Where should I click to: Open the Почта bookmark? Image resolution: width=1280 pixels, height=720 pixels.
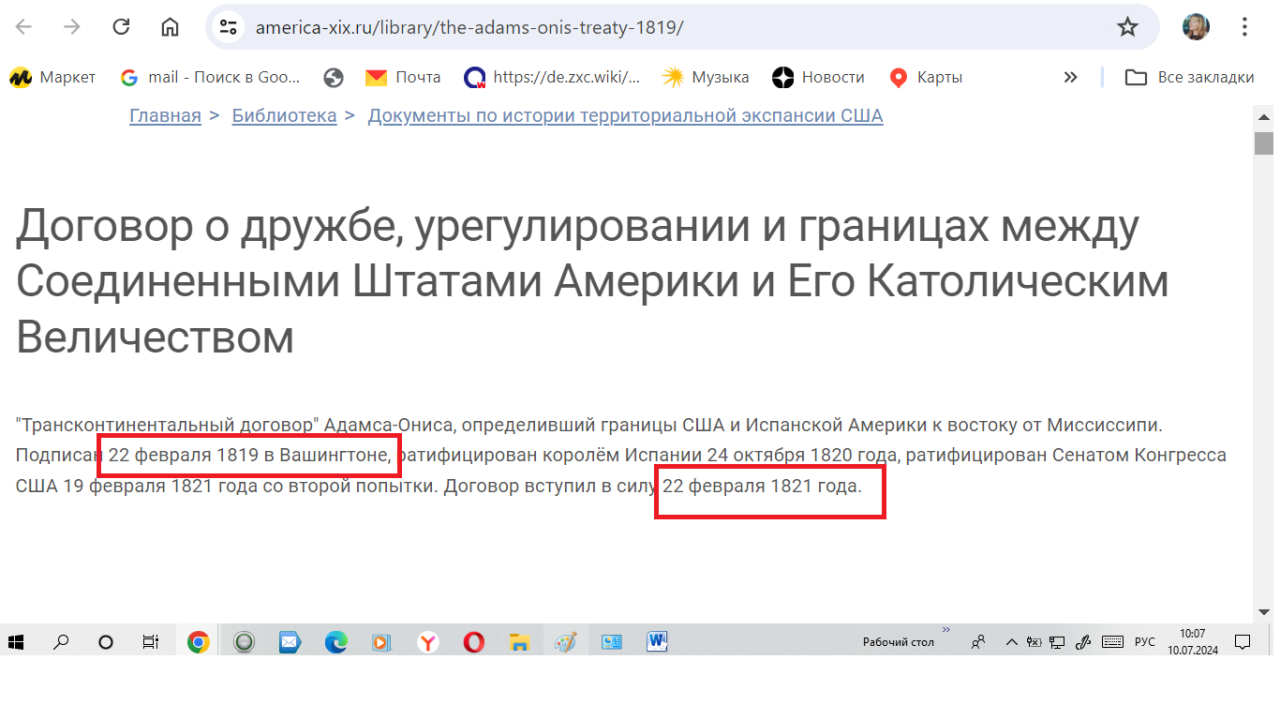click(403, 77)
